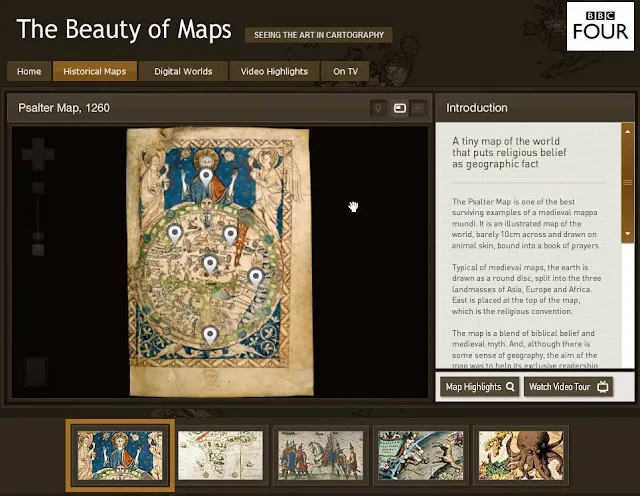Screen dimensions: 640x496
Task: Click the pin at the map's centre
Action: (x=210, y=264)
